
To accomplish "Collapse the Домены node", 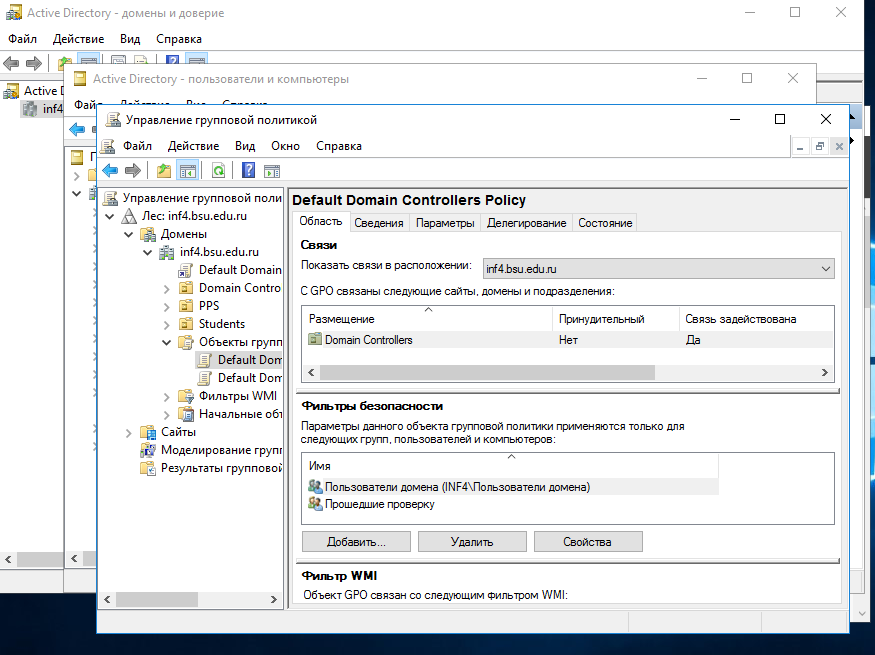I will coord(129,234).
